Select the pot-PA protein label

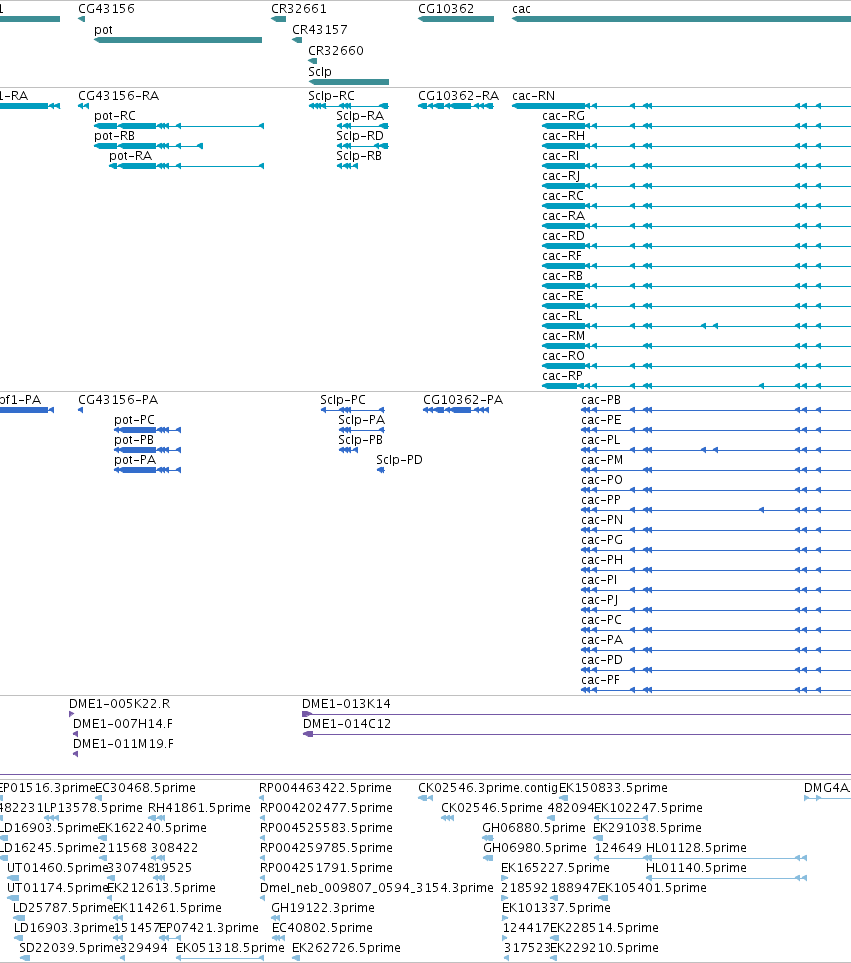135,460
